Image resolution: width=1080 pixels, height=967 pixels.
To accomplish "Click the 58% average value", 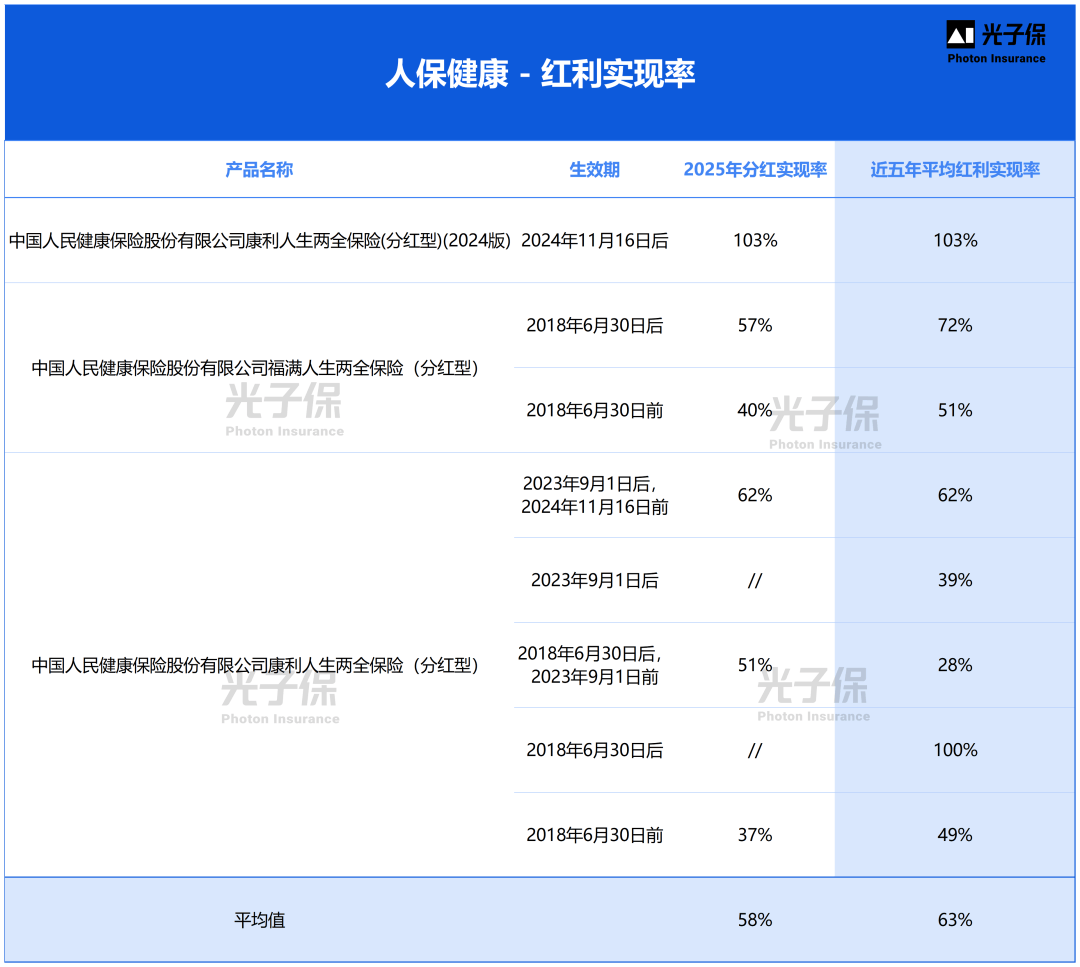I will 755,920.
